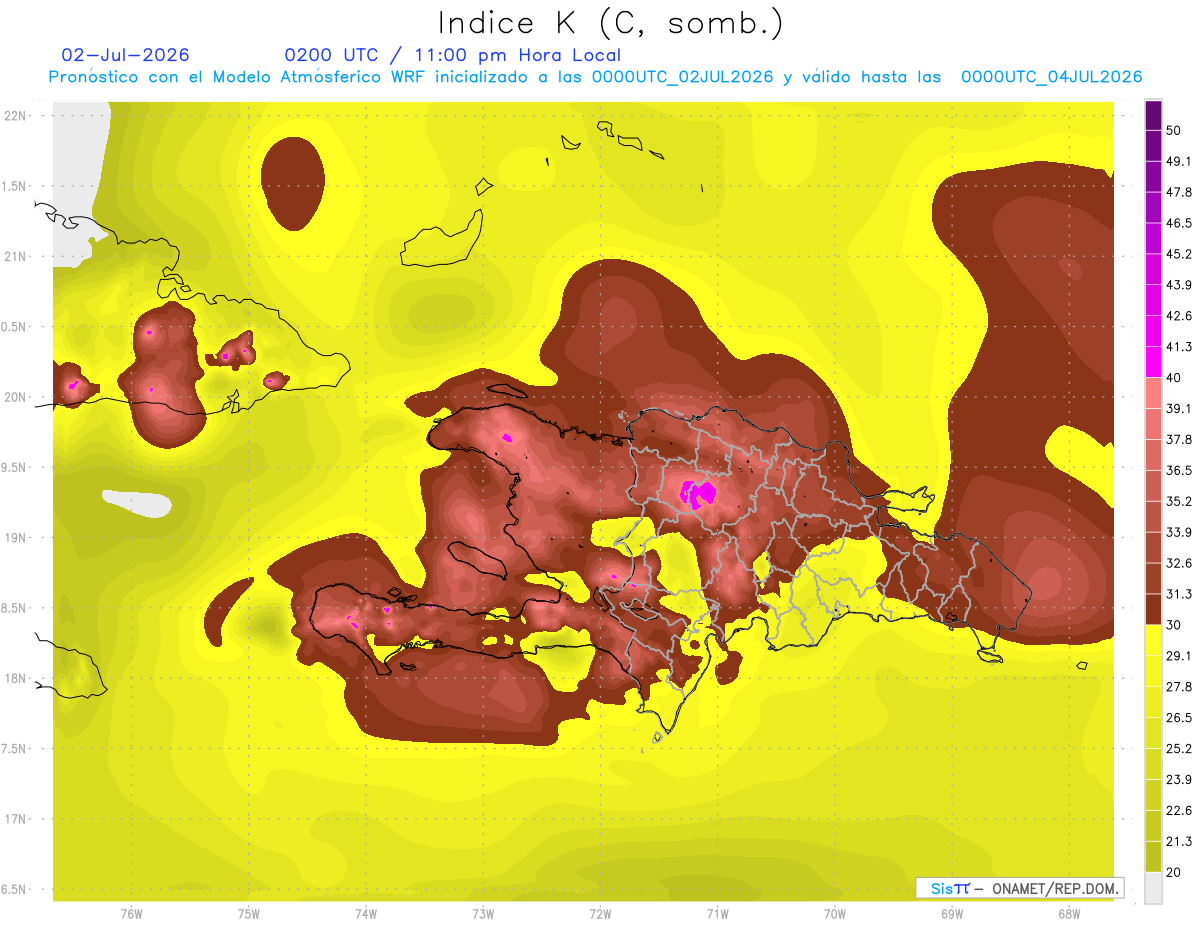Viewport: 1200px width, 927px height.
Task: Select the legend value "26.5"
Action: 1179,717
